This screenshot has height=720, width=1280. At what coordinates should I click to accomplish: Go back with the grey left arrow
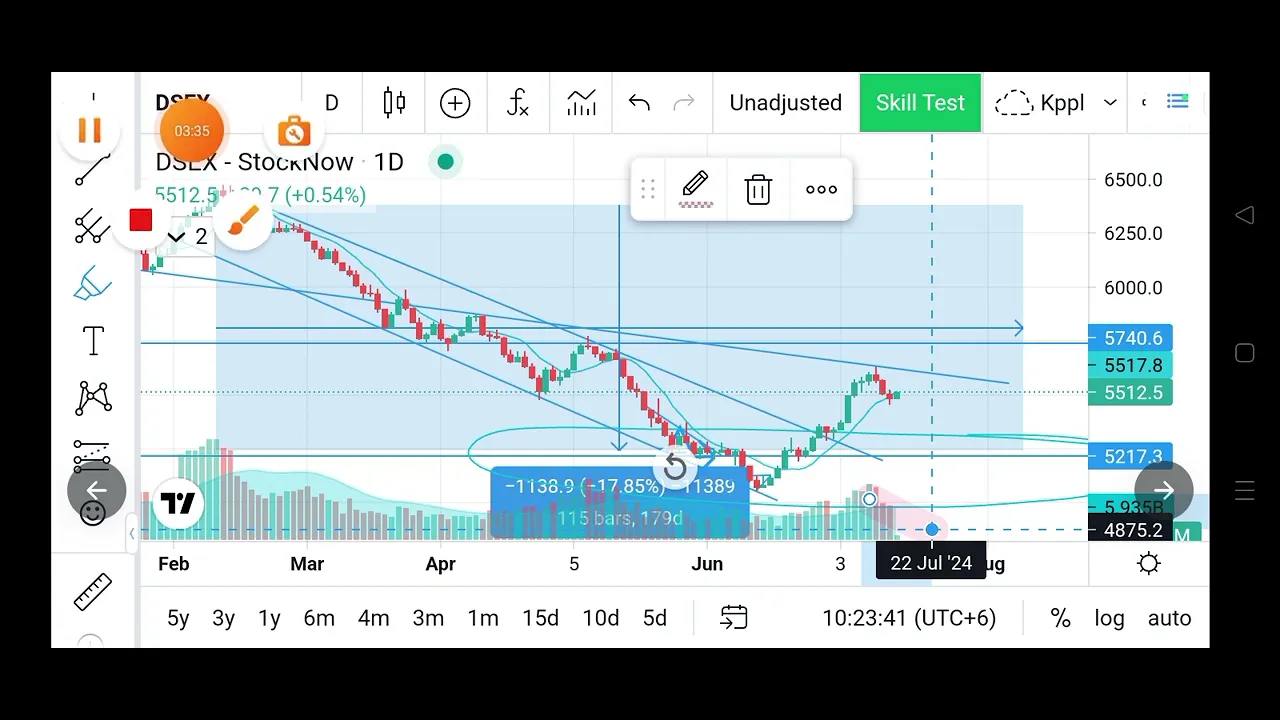click(x=97, y=490)
